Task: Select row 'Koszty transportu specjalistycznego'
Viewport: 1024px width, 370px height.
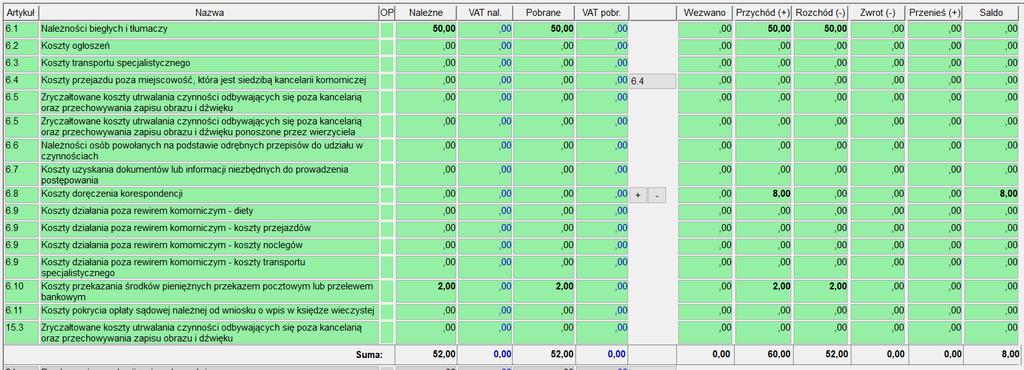Action: click(209, 63)
